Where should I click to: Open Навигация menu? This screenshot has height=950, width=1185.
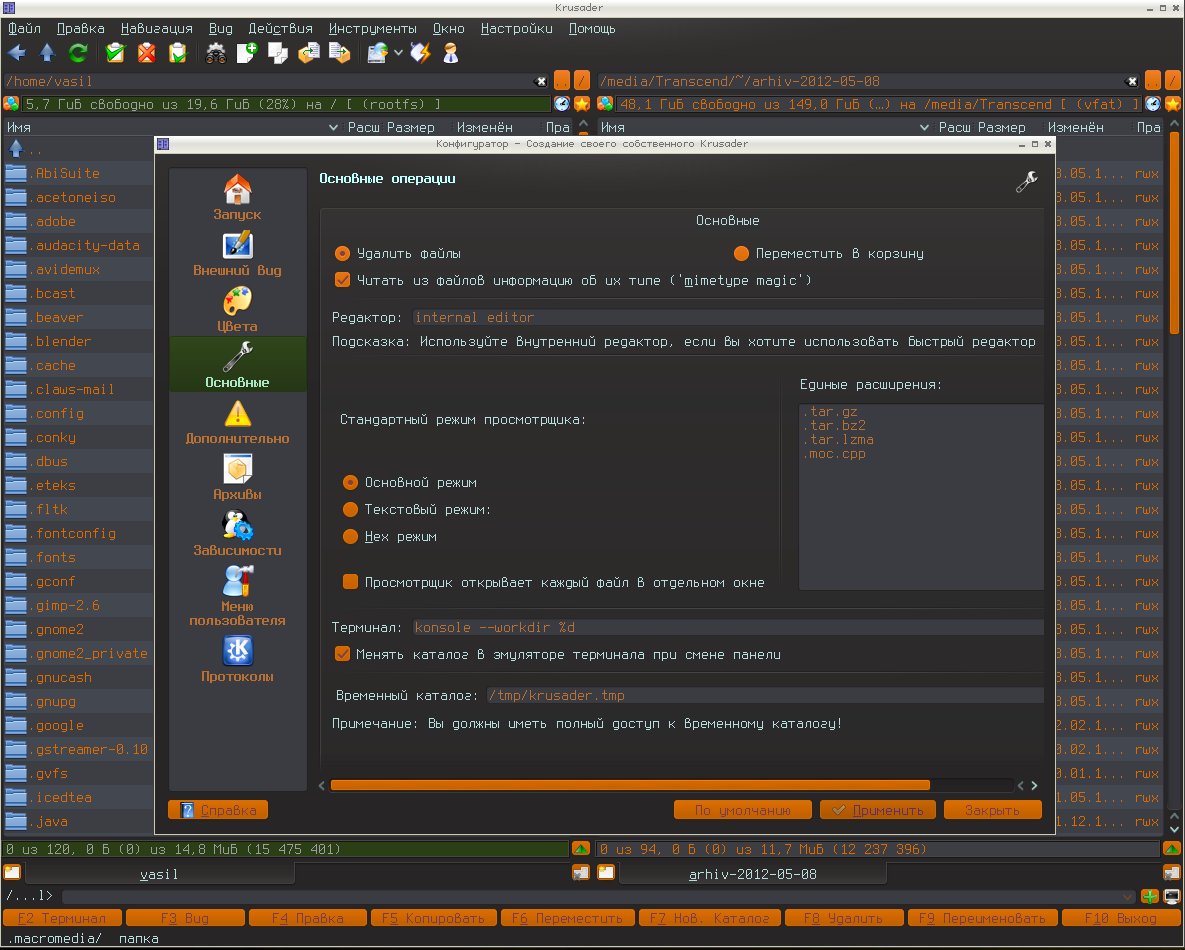click(x=156, y=29)
